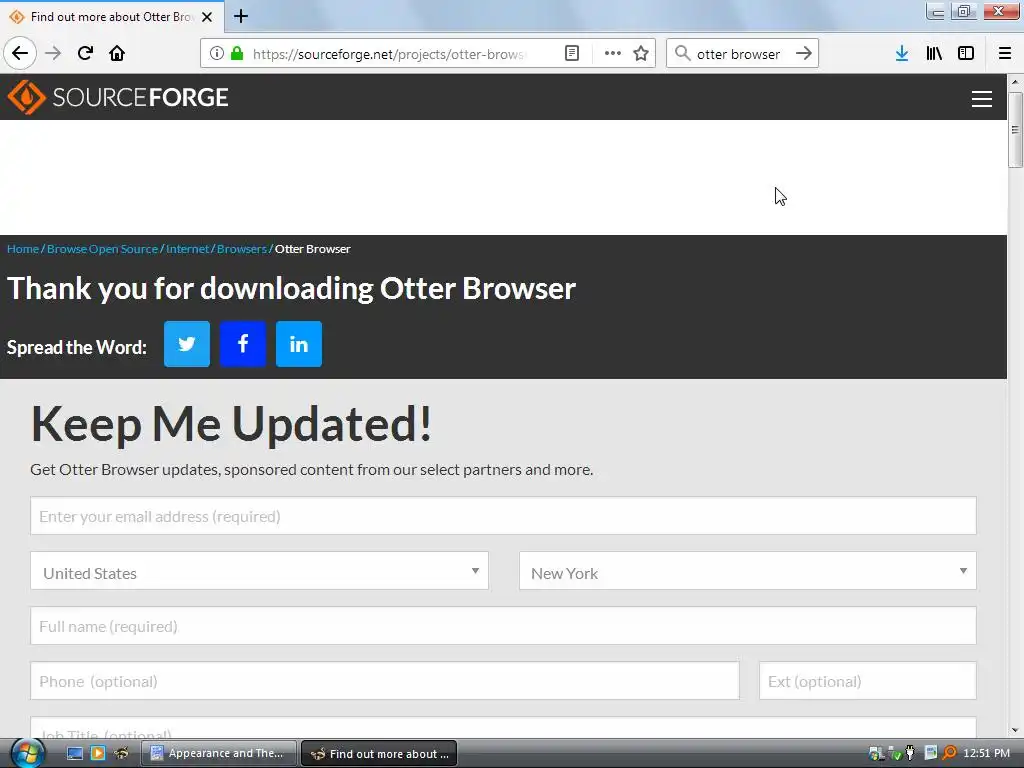Click the SourceForge logo

pos(118,97)
